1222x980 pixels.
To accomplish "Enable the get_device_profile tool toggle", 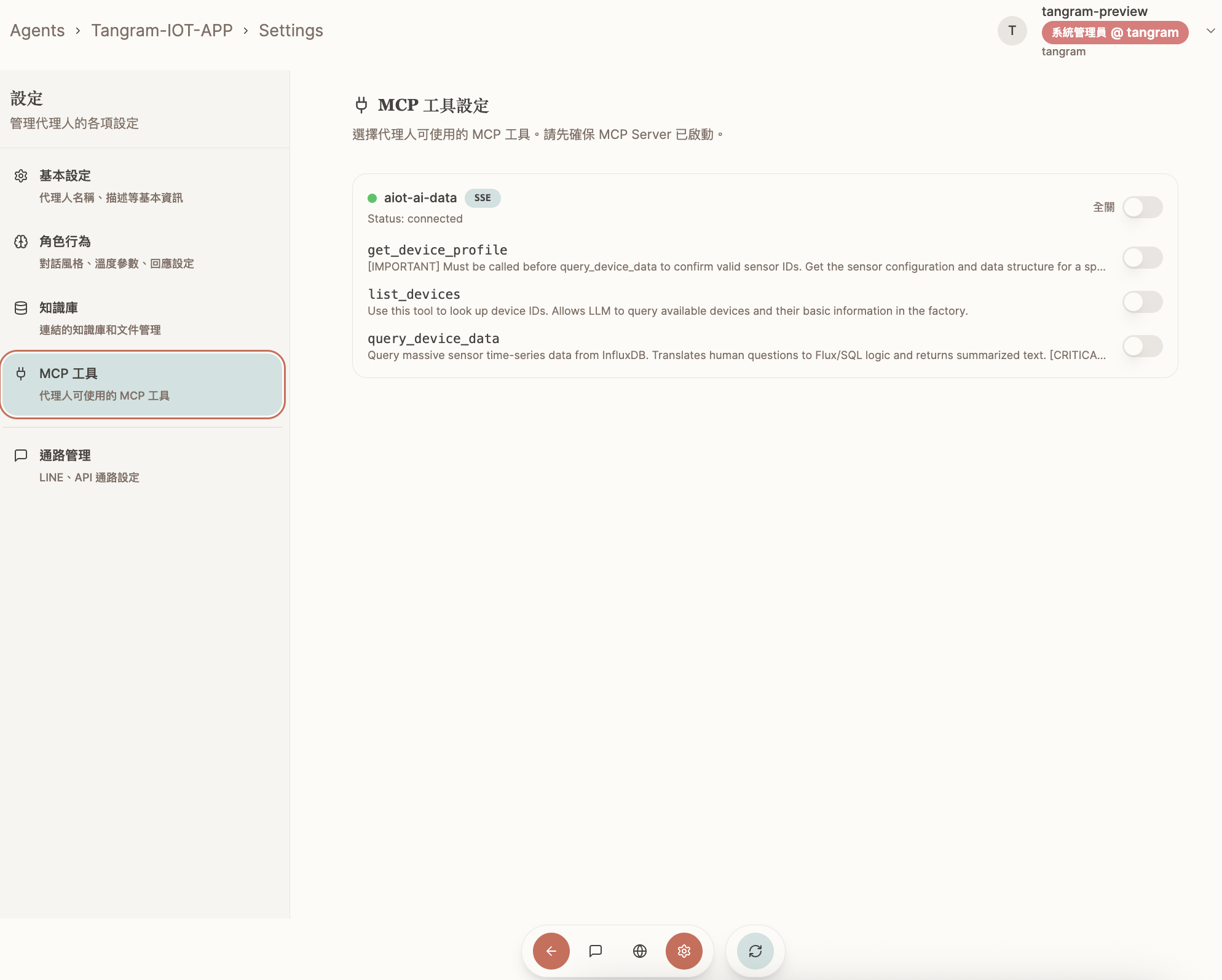I will click(1142, 258).
